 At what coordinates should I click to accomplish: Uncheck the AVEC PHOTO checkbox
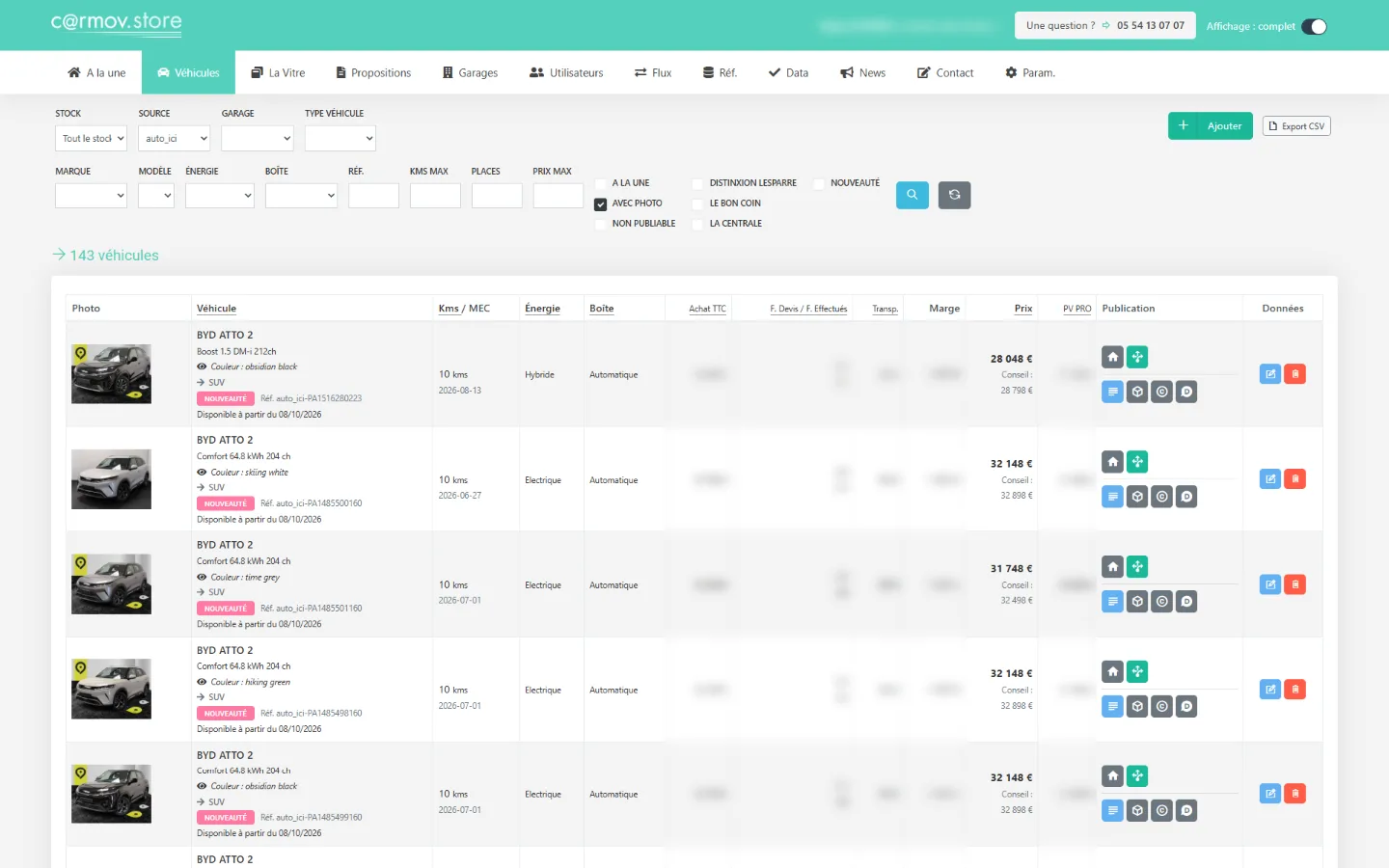click(601, 203)
